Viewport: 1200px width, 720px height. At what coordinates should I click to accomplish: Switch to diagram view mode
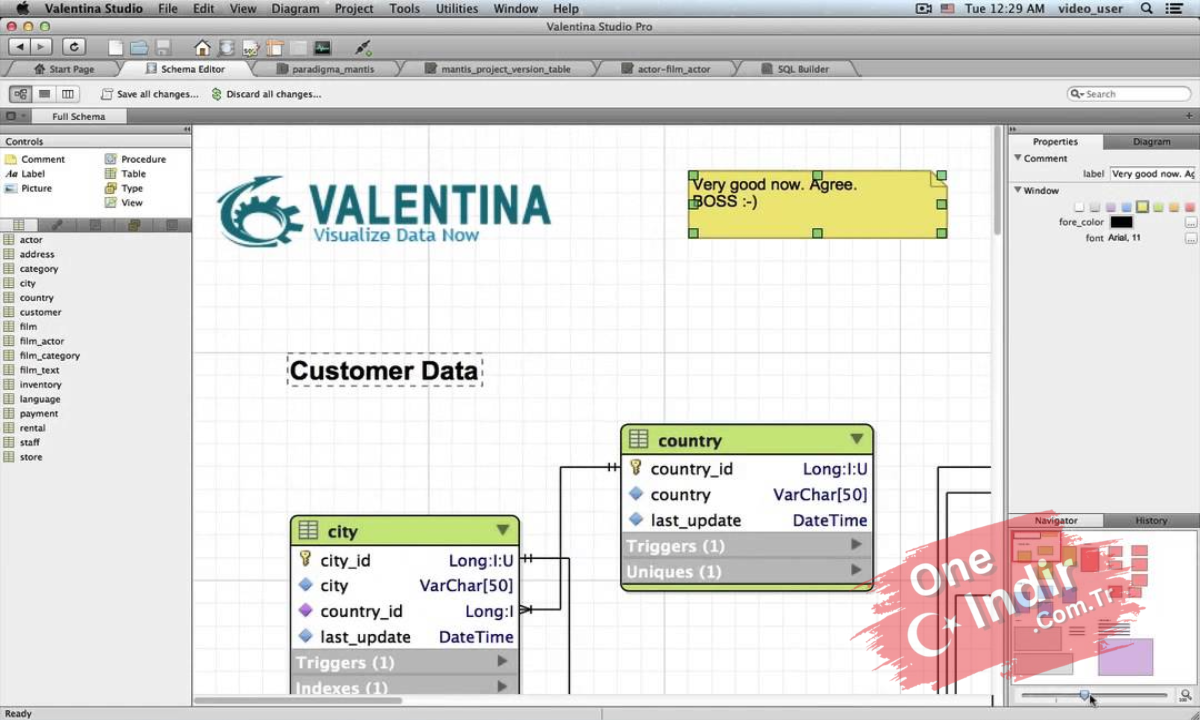click(x=20, y=94)
